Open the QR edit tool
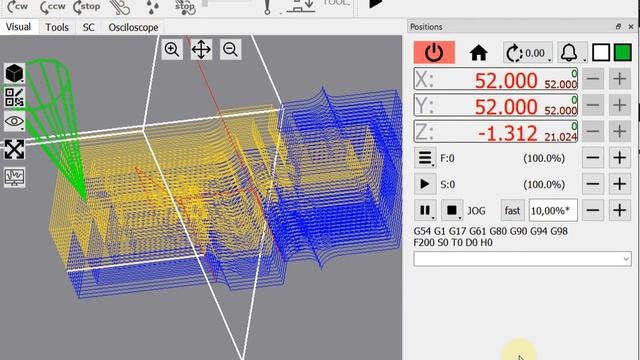The height and width of the screenshot is (360, 640). [14, 97]
